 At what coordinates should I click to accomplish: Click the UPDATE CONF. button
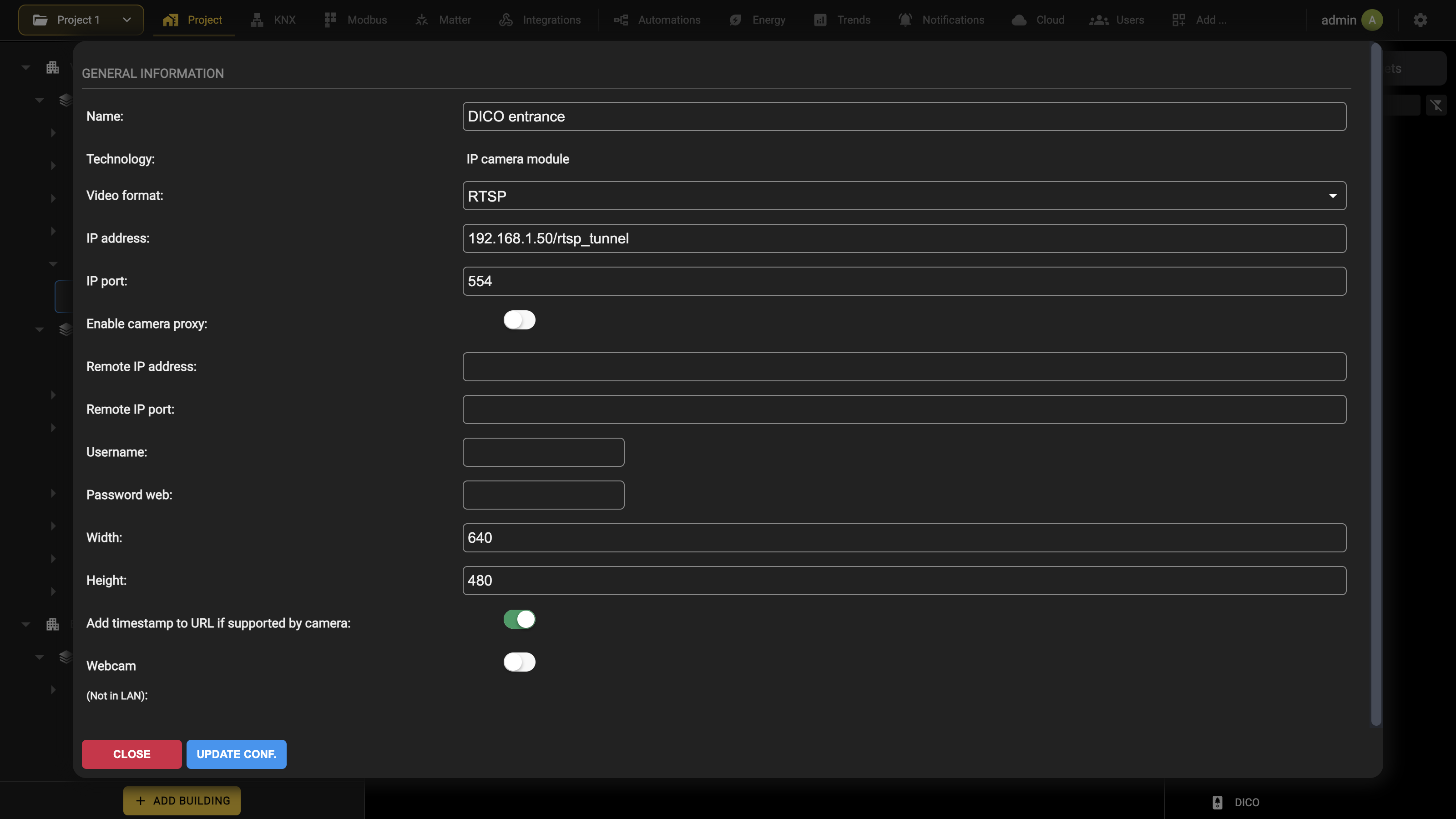236,754
